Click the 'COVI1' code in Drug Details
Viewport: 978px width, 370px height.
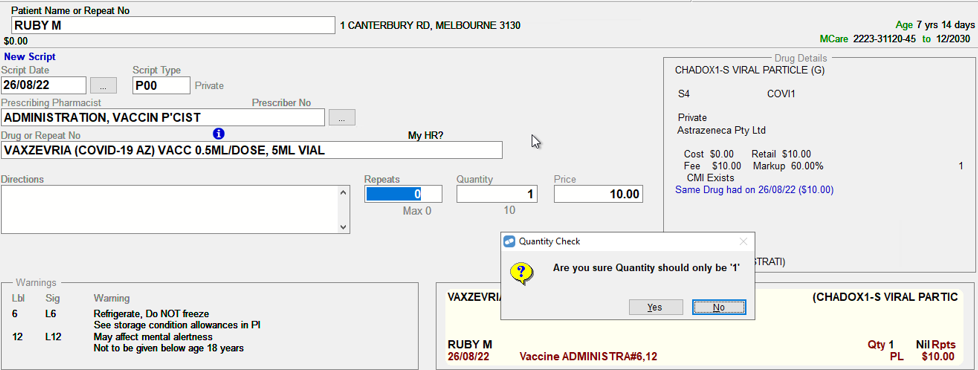(x=781, y=94)
